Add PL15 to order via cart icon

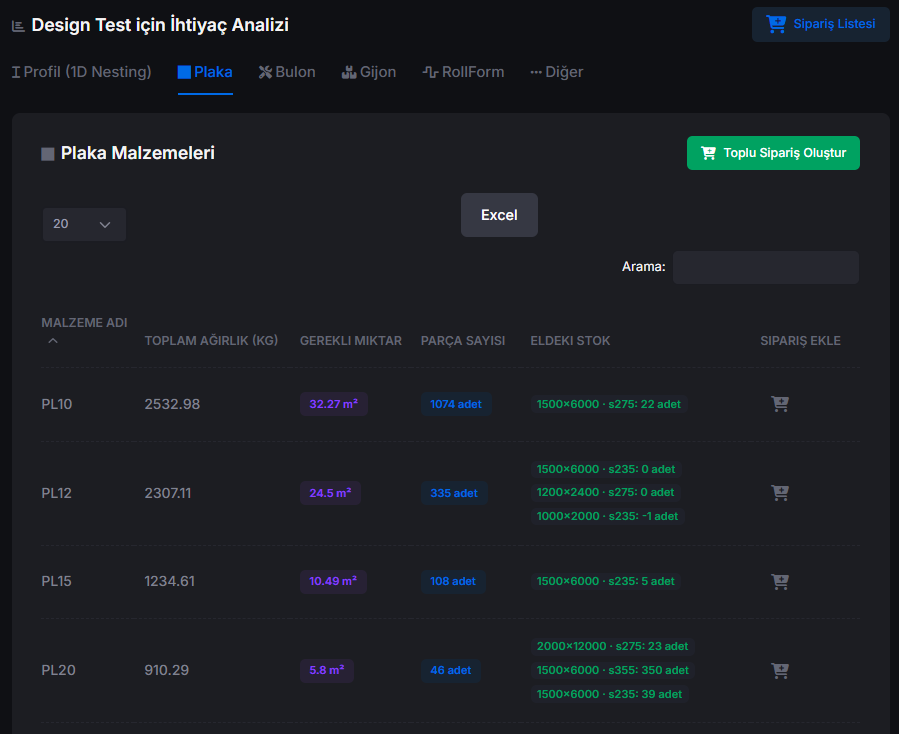point(780,581)
